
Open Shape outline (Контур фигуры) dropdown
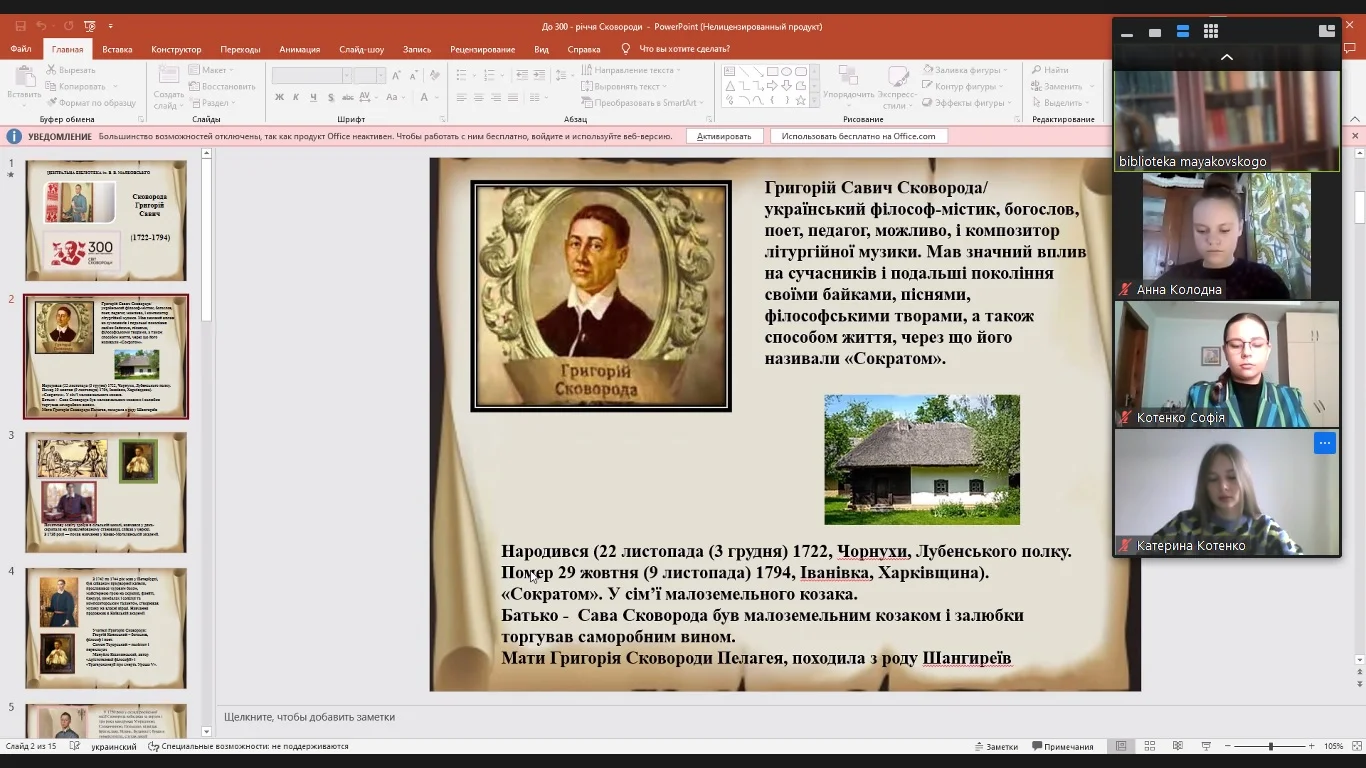(x=965, y=87)
